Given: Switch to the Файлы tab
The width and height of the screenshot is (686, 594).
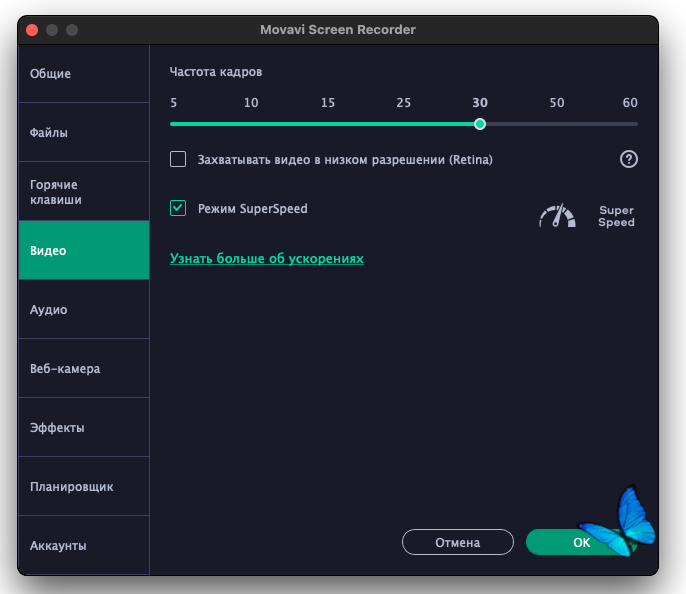Looking at the screenshot, I should point(84,133).
